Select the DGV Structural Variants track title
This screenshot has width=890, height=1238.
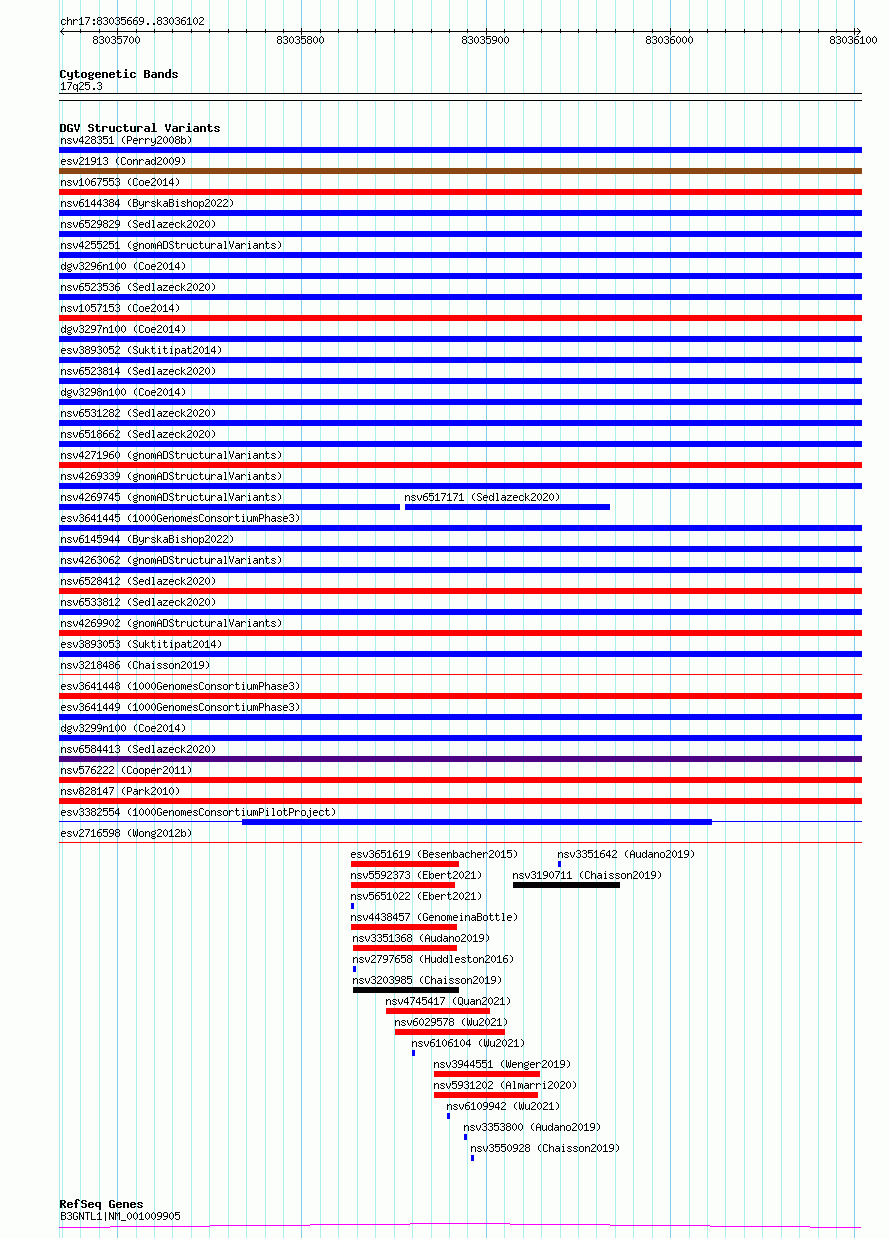click(140, 128)
